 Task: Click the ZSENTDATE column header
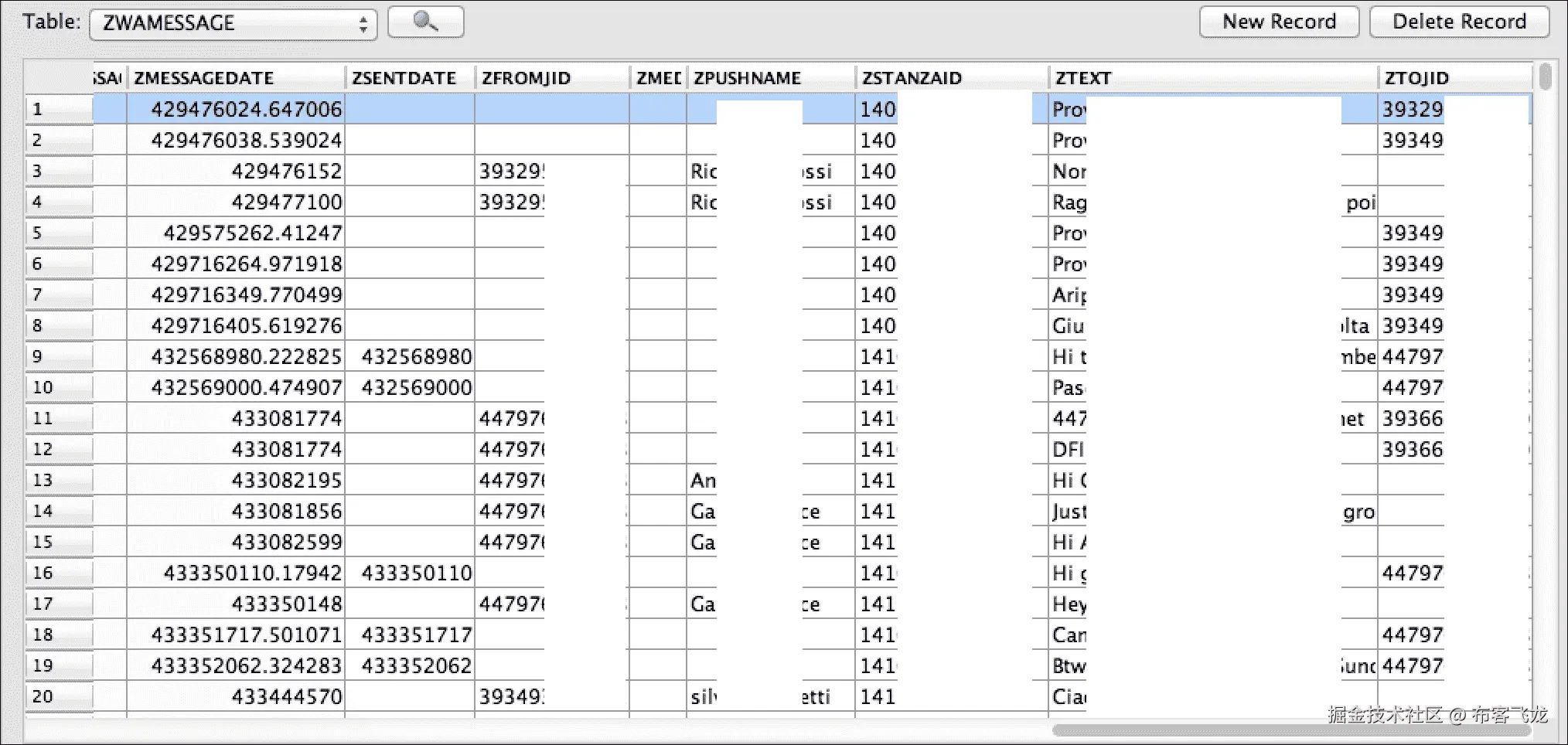(x=410, y=78)
